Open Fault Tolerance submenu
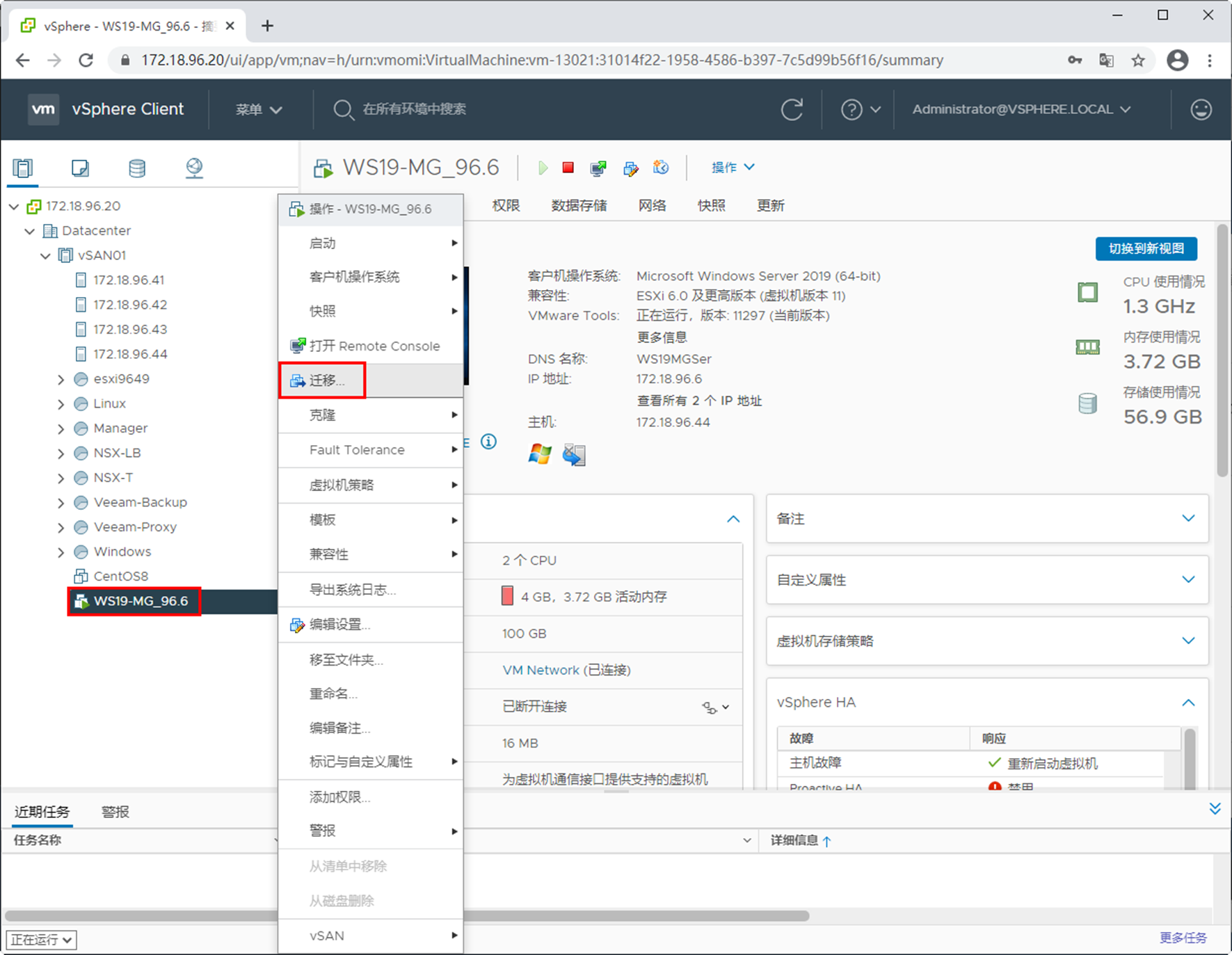 pyautogui.click(x=371, y=450)
